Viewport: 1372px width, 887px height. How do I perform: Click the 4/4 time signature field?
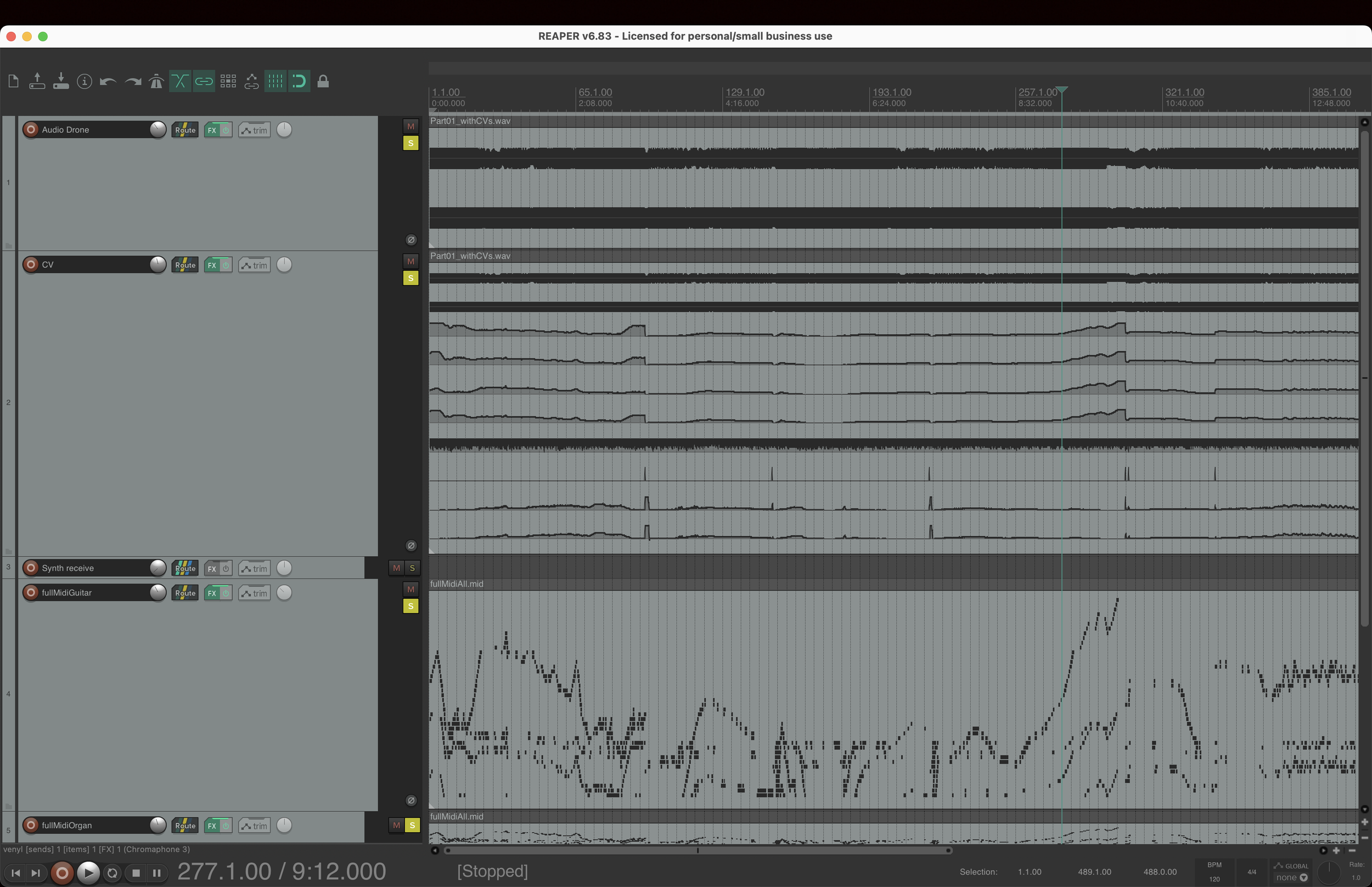click(x=1252, y=872)
